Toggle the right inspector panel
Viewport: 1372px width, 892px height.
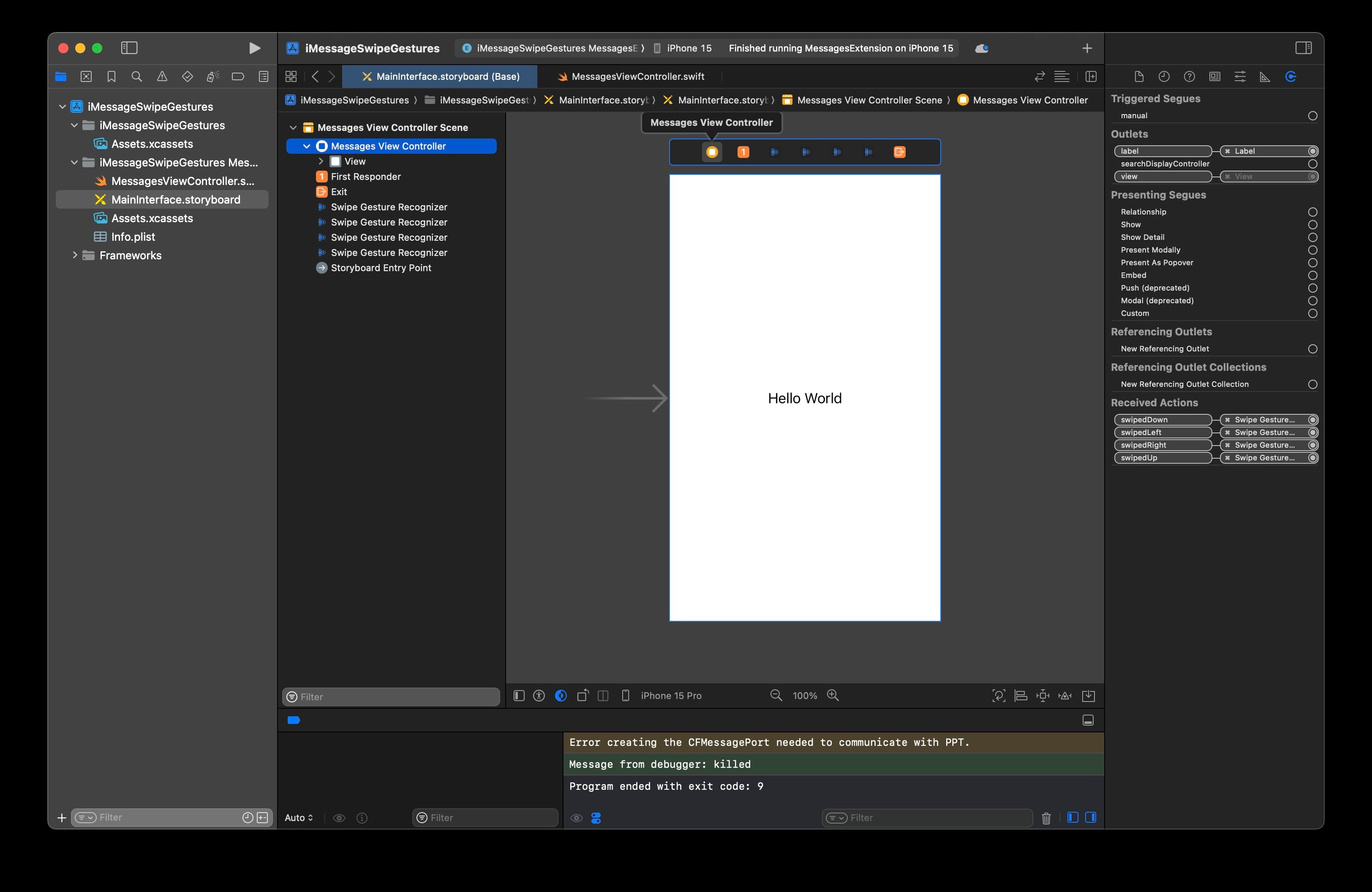1304,49
